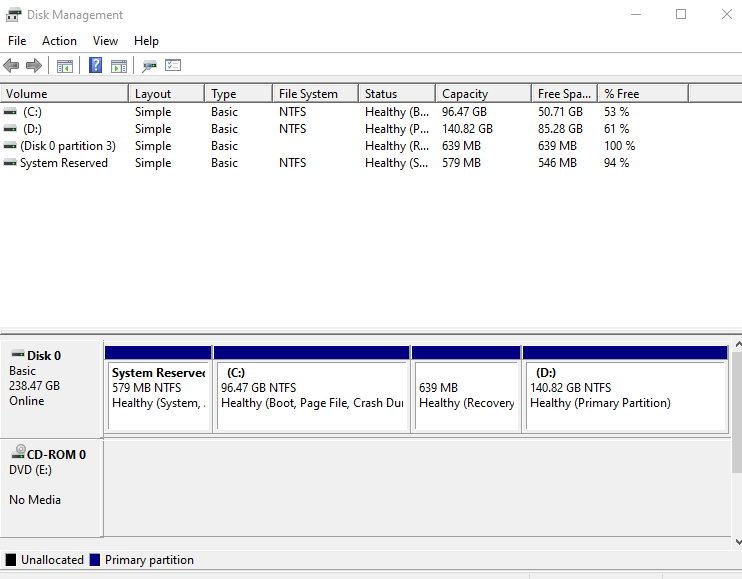
Task: Click the disk pane vertical scrollbar thumb
Action: click(x=737, y=412)
